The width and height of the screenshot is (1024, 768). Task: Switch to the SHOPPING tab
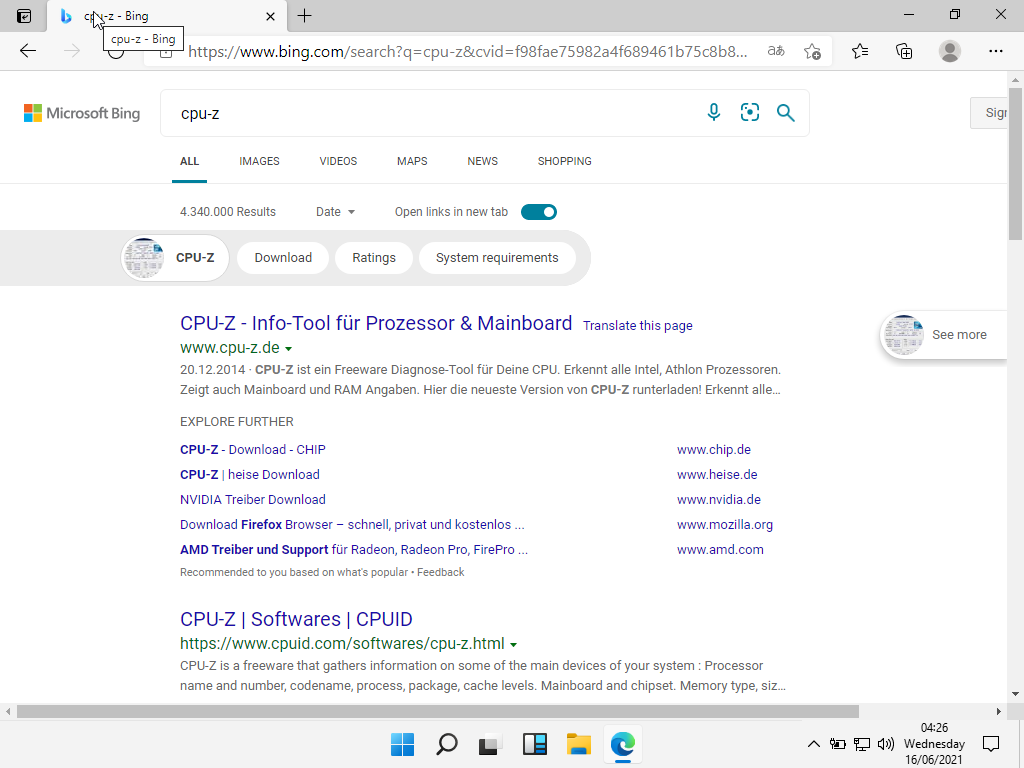[x=565, y=161]
